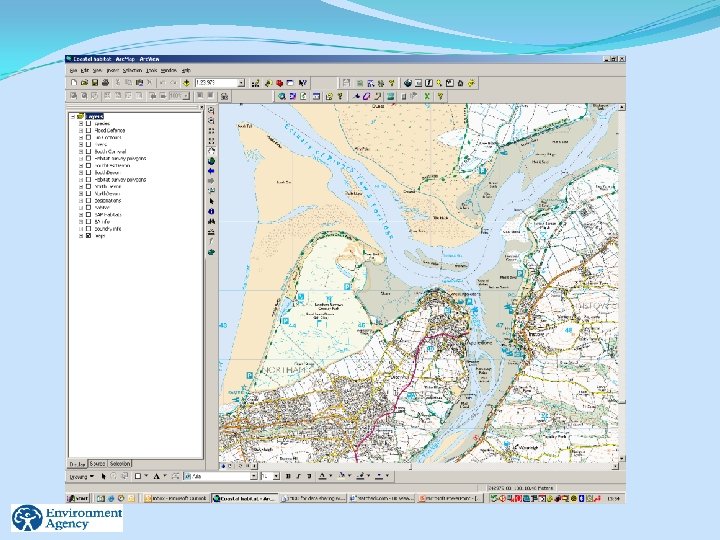720x540 pixels.
Task: Open the Selection menu
Action: coord(132,71)
